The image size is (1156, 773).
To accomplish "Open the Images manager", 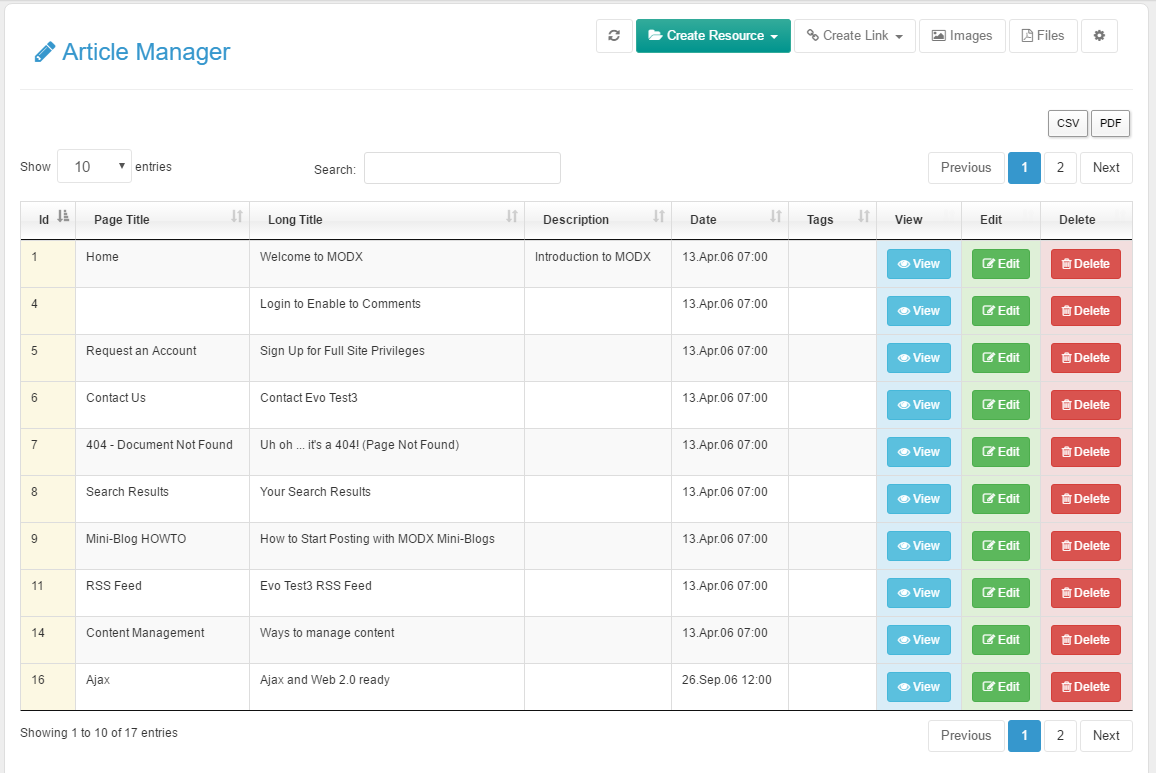I will coord(962,35).
